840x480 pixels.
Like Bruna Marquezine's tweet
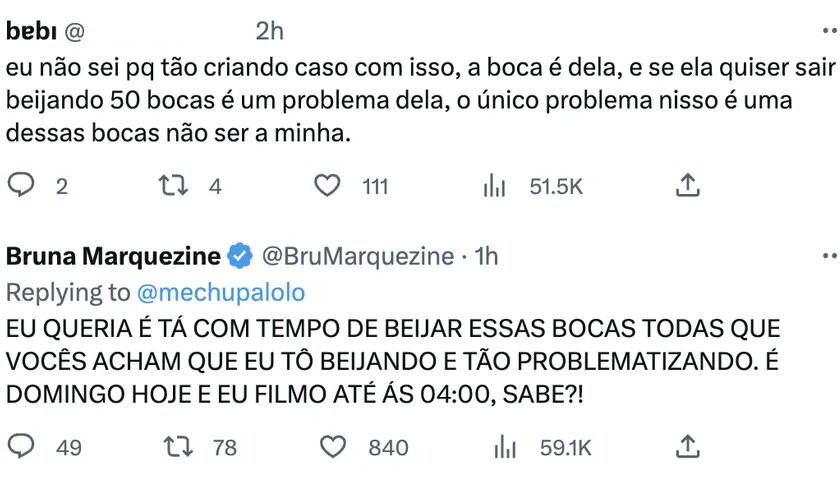334,446
